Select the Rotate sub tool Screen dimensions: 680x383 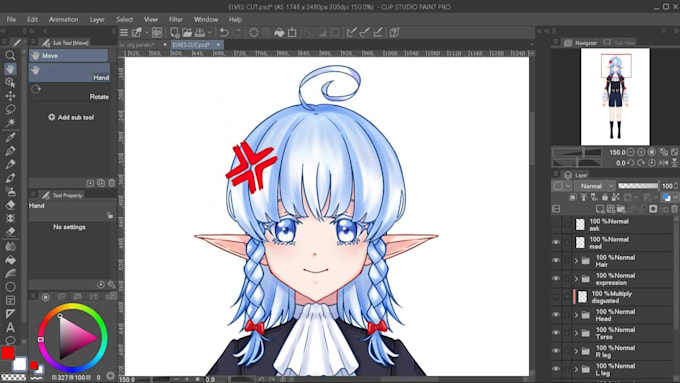click(69, 92)
